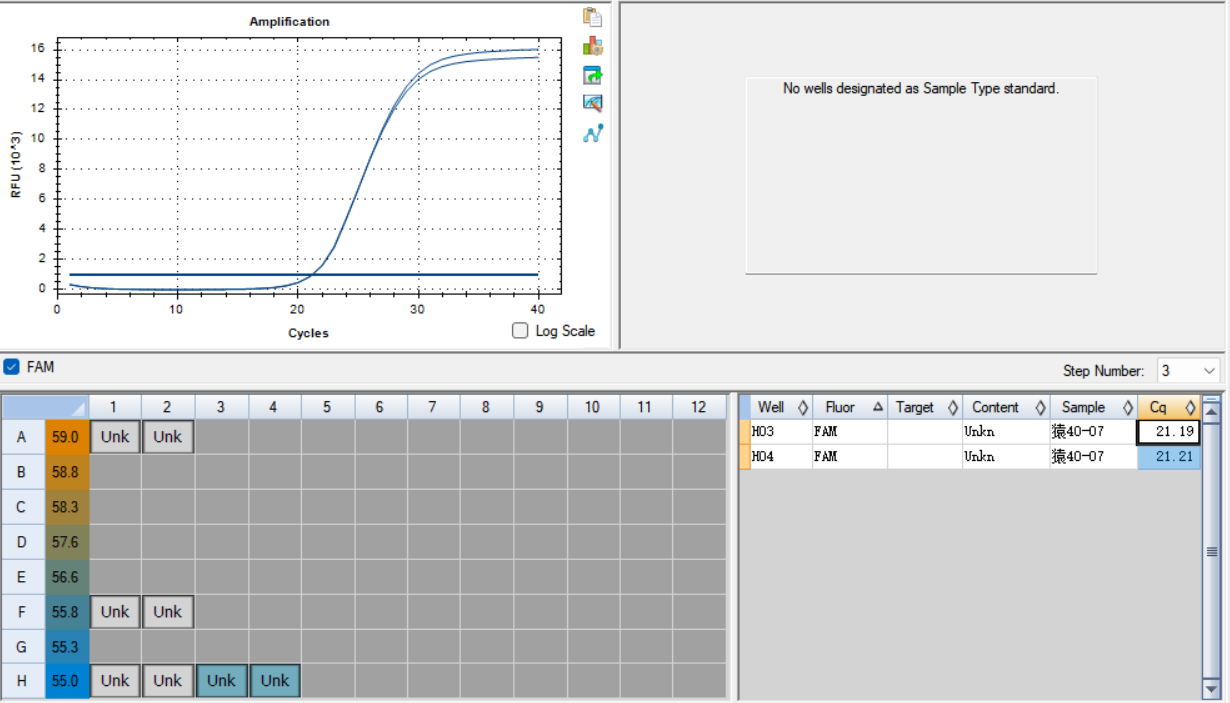Select plate column 12 header
The width and height of the screenshot is (1230, 703).
point(699,407)
